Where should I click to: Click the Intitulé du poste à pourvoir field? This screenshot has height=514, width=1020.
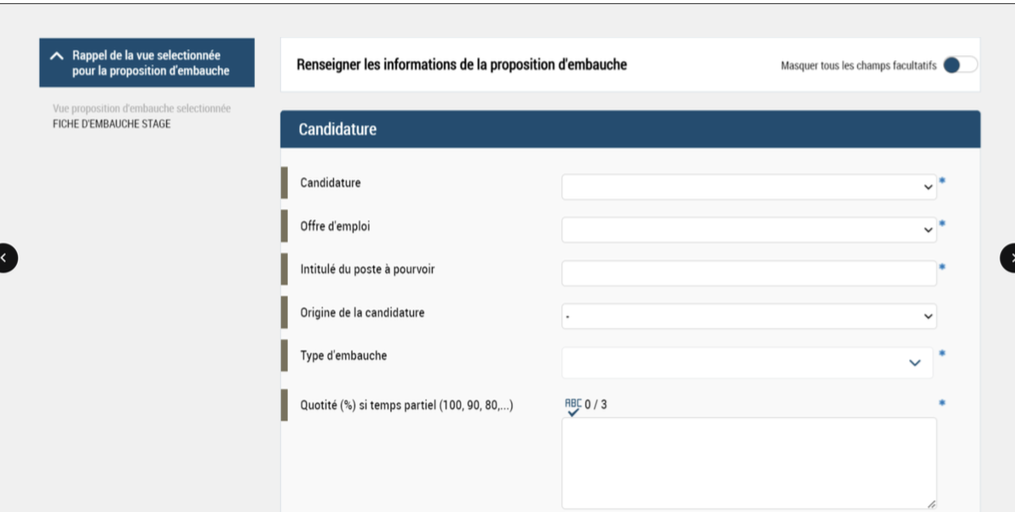748,273
